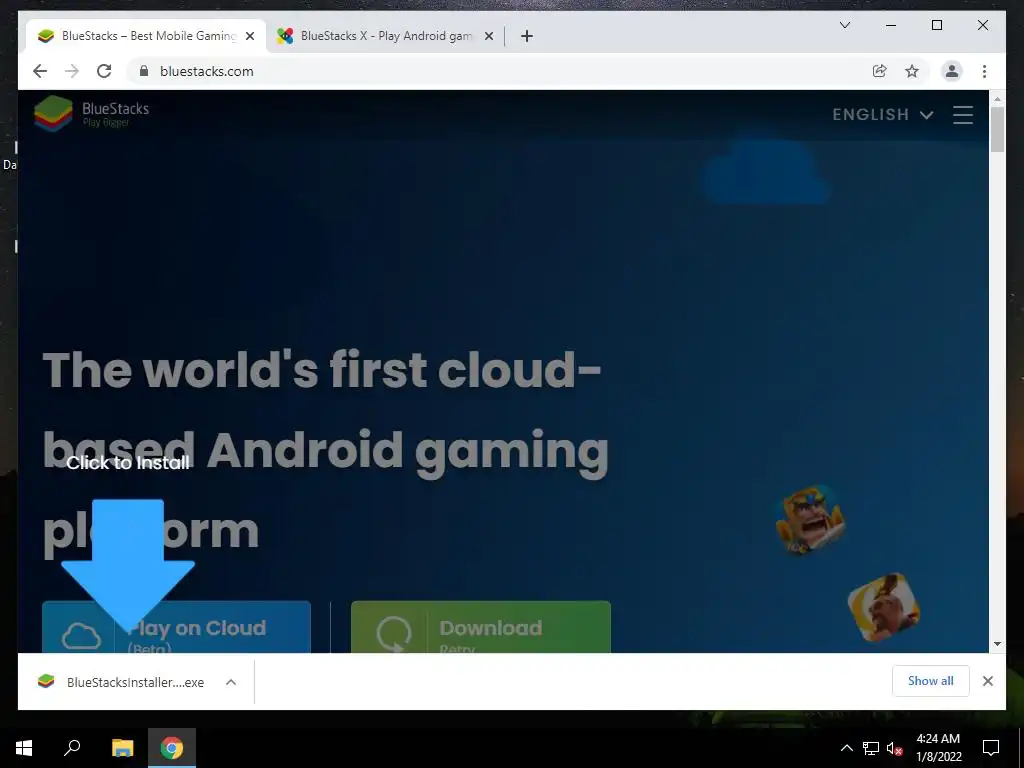Open Chrome's three-dot menu

[984, 71]
